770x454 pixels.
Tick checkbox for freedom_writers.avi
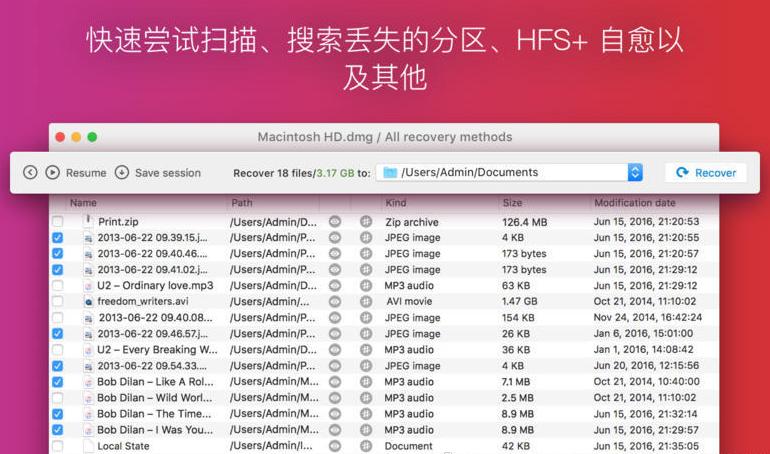pyautogui.click(x=57, y=302)
